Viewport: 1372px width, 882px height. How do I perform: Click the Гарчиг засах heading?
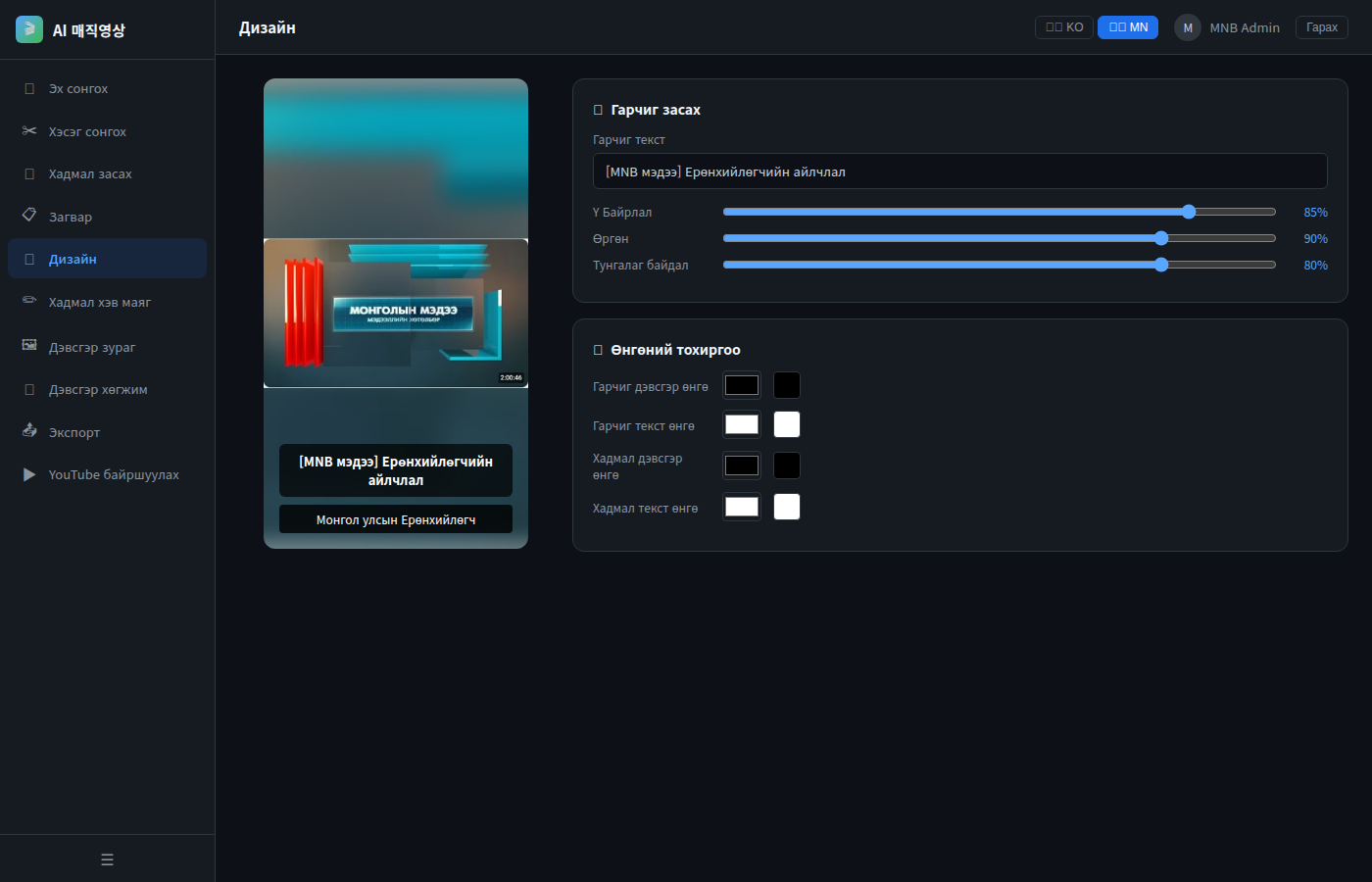[x=656, y=110]
